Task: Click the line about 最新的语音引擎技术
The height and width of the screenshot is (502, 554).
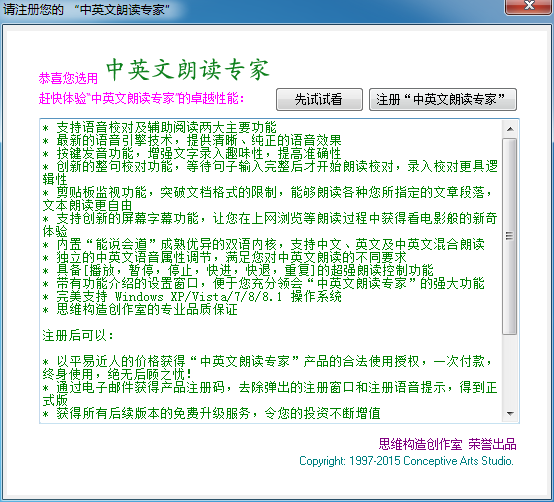Action: pos(192,140)
